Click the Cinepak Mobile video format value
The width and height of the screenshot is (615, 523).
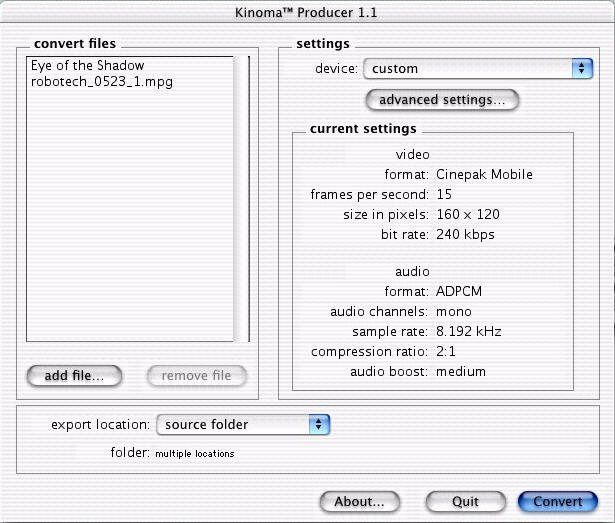point(484,174)
